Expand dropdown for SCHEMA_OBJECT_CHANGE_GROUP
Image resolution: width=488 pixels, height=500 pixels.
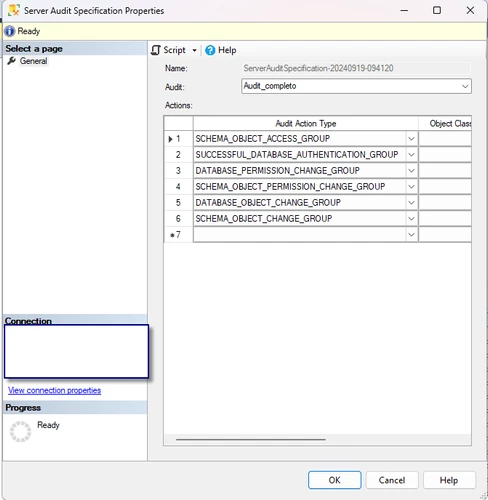tap(412, 219)
